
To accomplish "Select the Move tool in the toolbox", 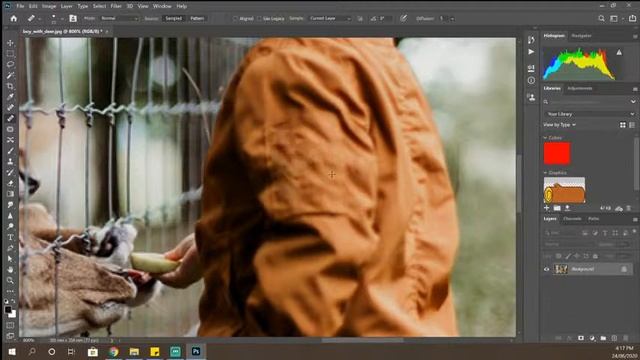I will (11, 43).
